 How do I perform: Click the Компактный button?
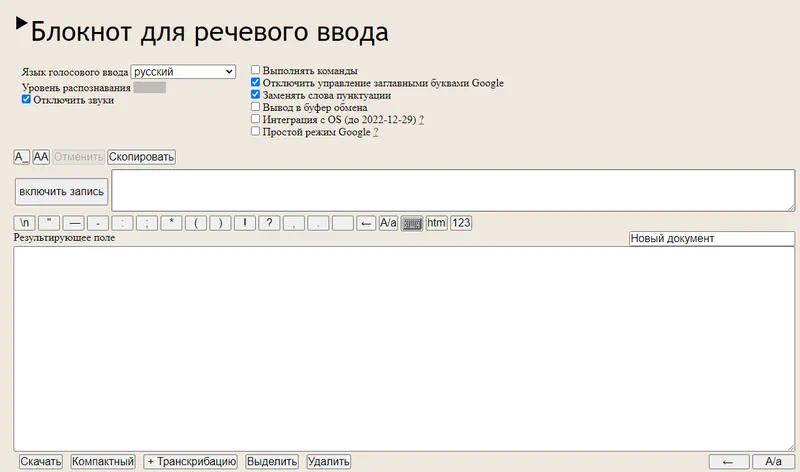103,462
